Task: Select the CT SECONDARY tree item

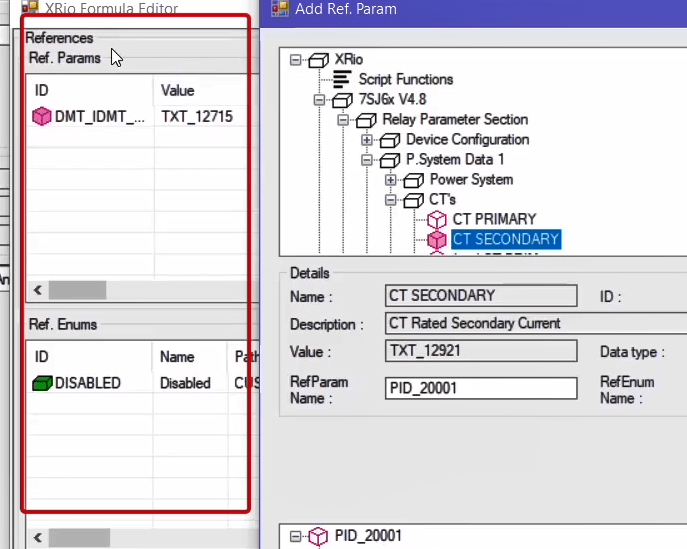Action: 505,239
